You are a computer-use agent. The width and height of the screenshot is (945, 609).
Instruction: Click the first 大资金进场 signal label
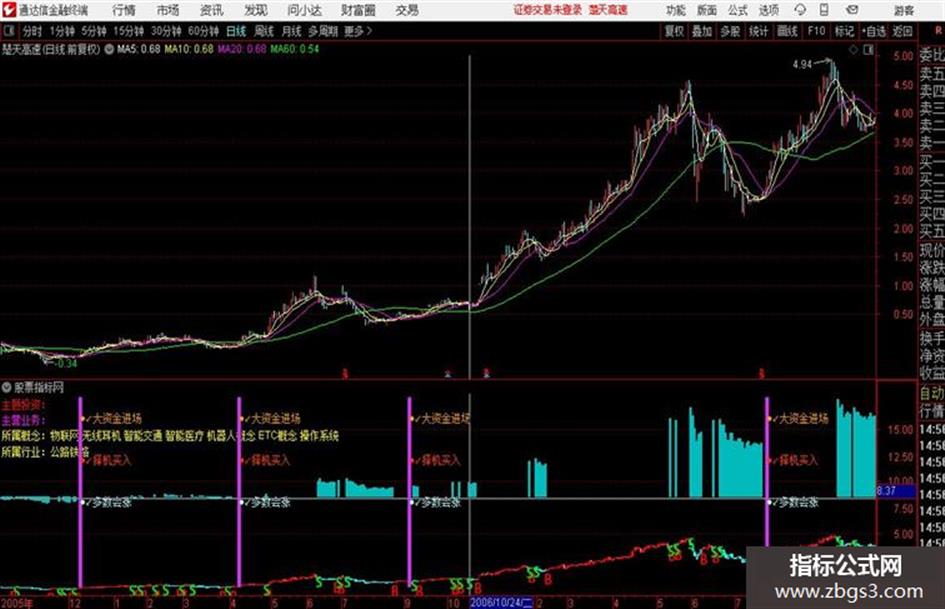coord(116,418)
